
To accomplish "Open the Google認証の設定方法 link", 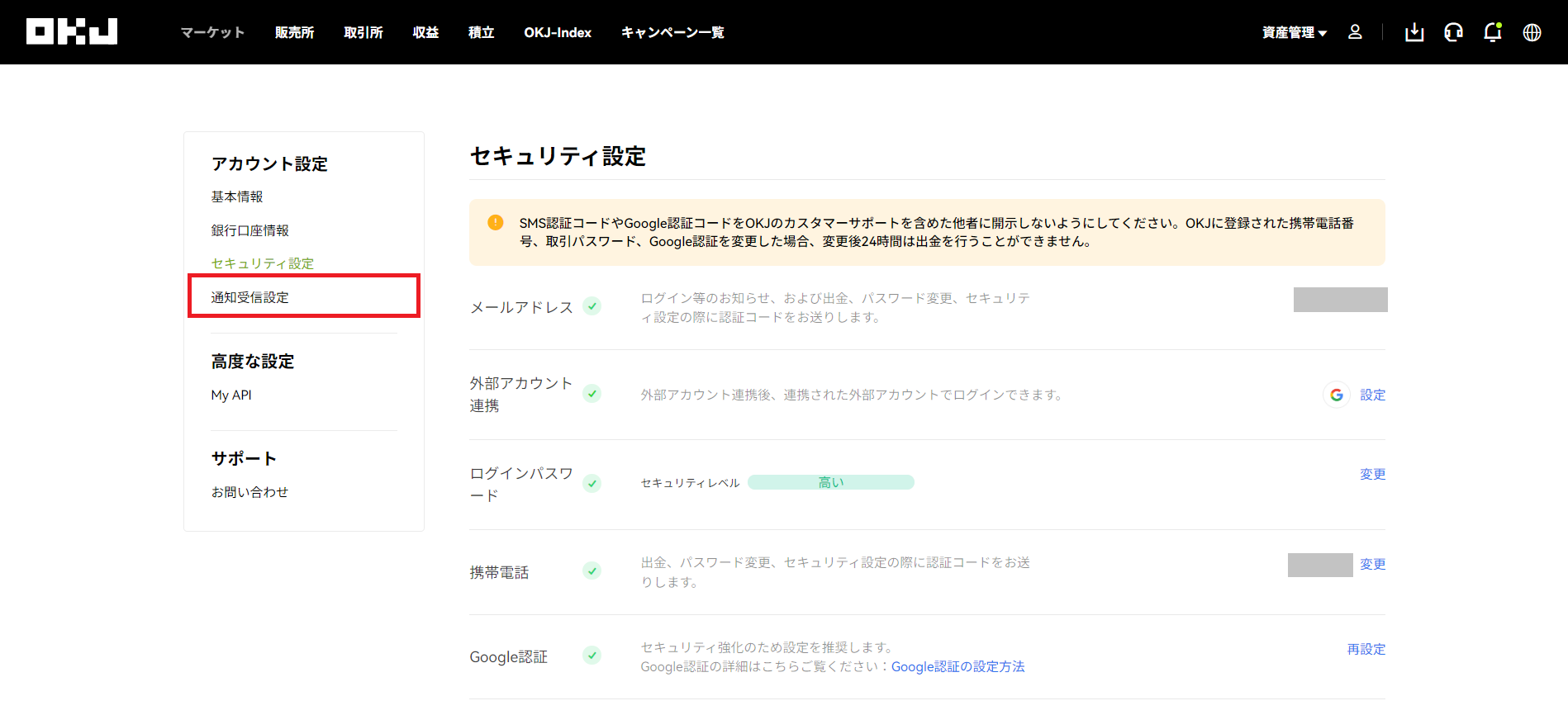I will pos(957,666).
